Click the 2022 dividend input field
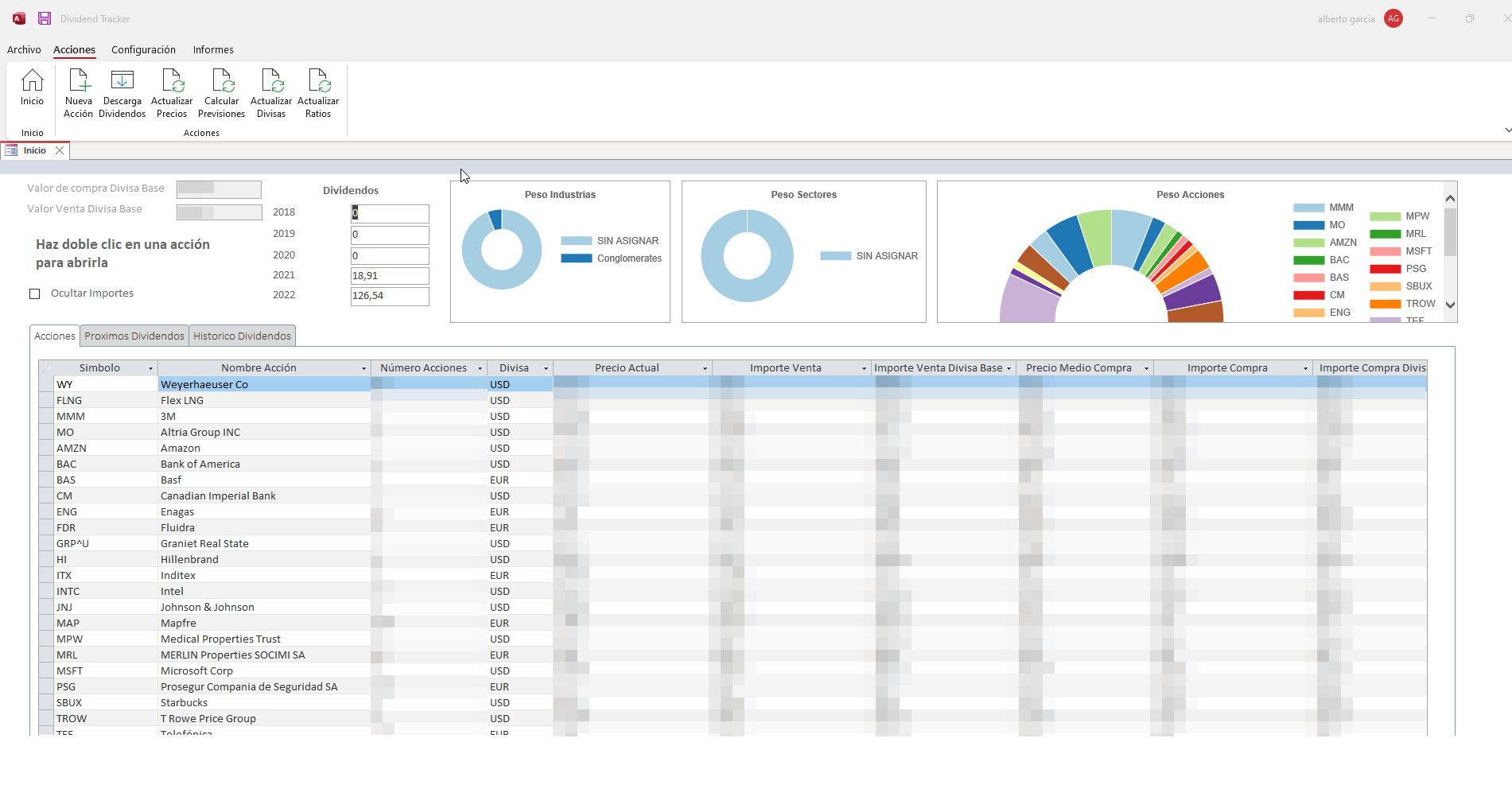Viewport: 1512px width, 785px height. coord(390,296)
